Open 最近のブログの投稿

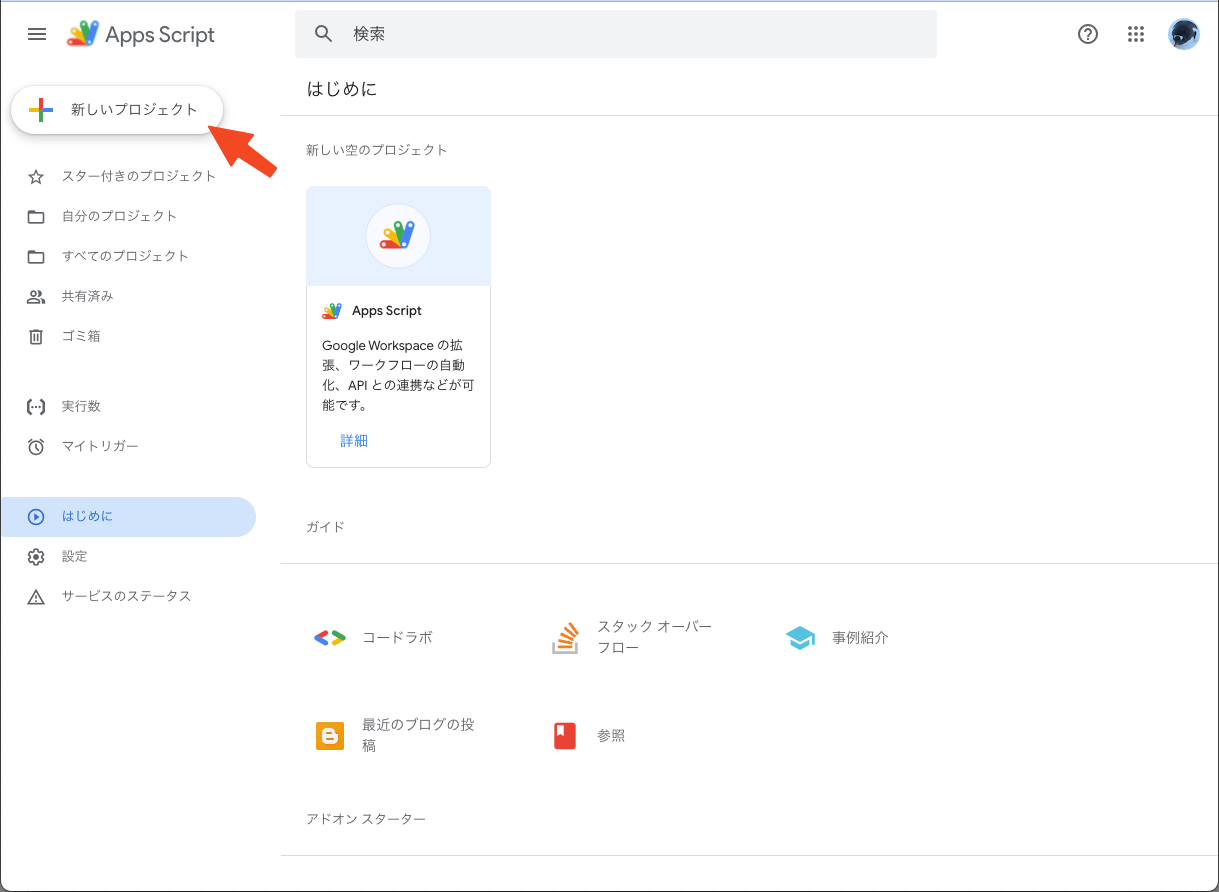click(x=418, y=735)
